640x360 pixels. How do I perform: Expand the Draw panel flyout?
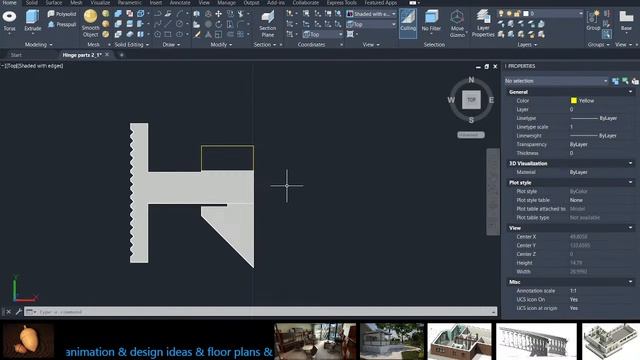pyautogui.click(x=171, y=44)
